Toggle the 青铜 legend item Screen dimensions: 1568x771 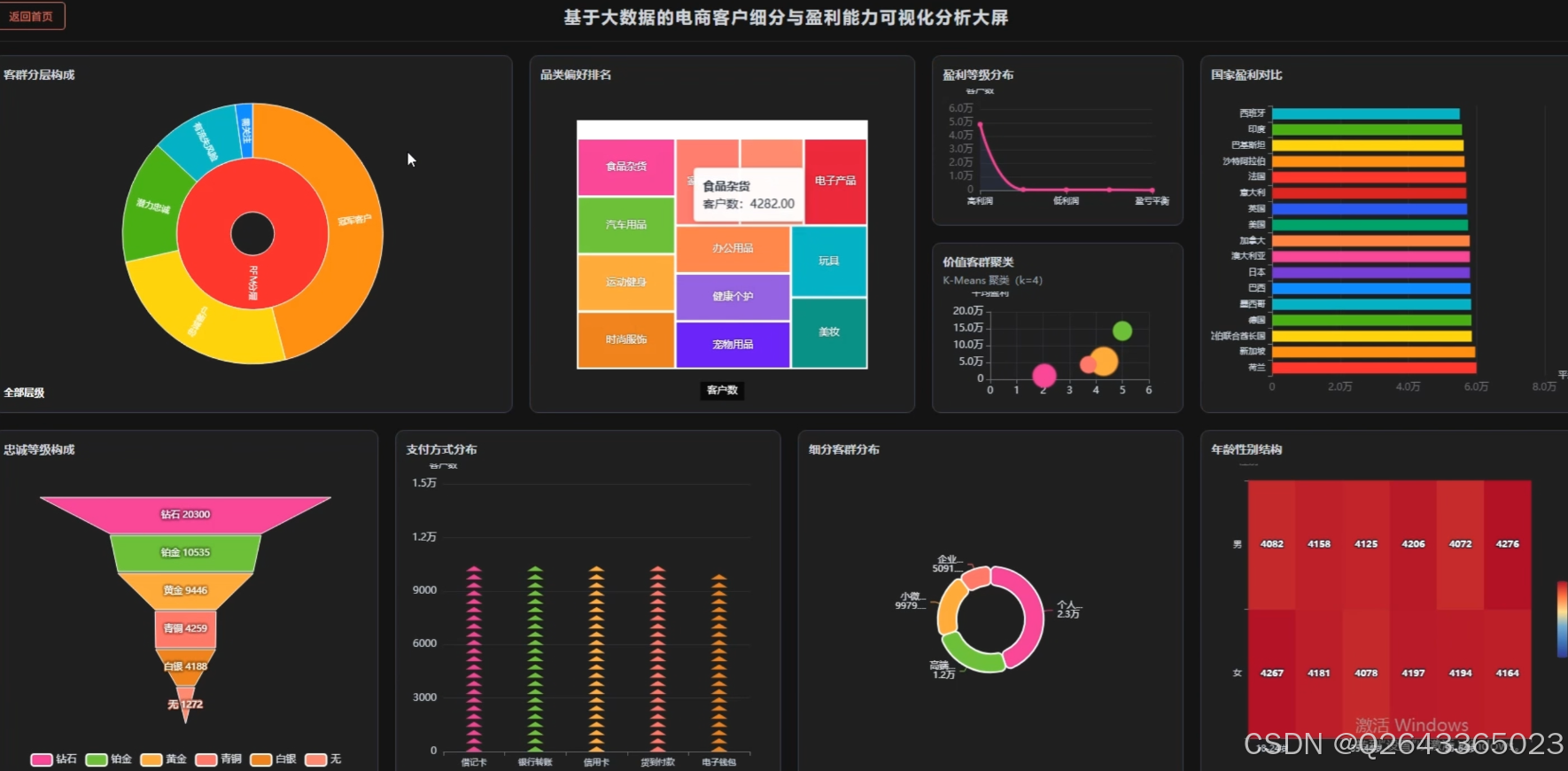click(x=219, y=759)
